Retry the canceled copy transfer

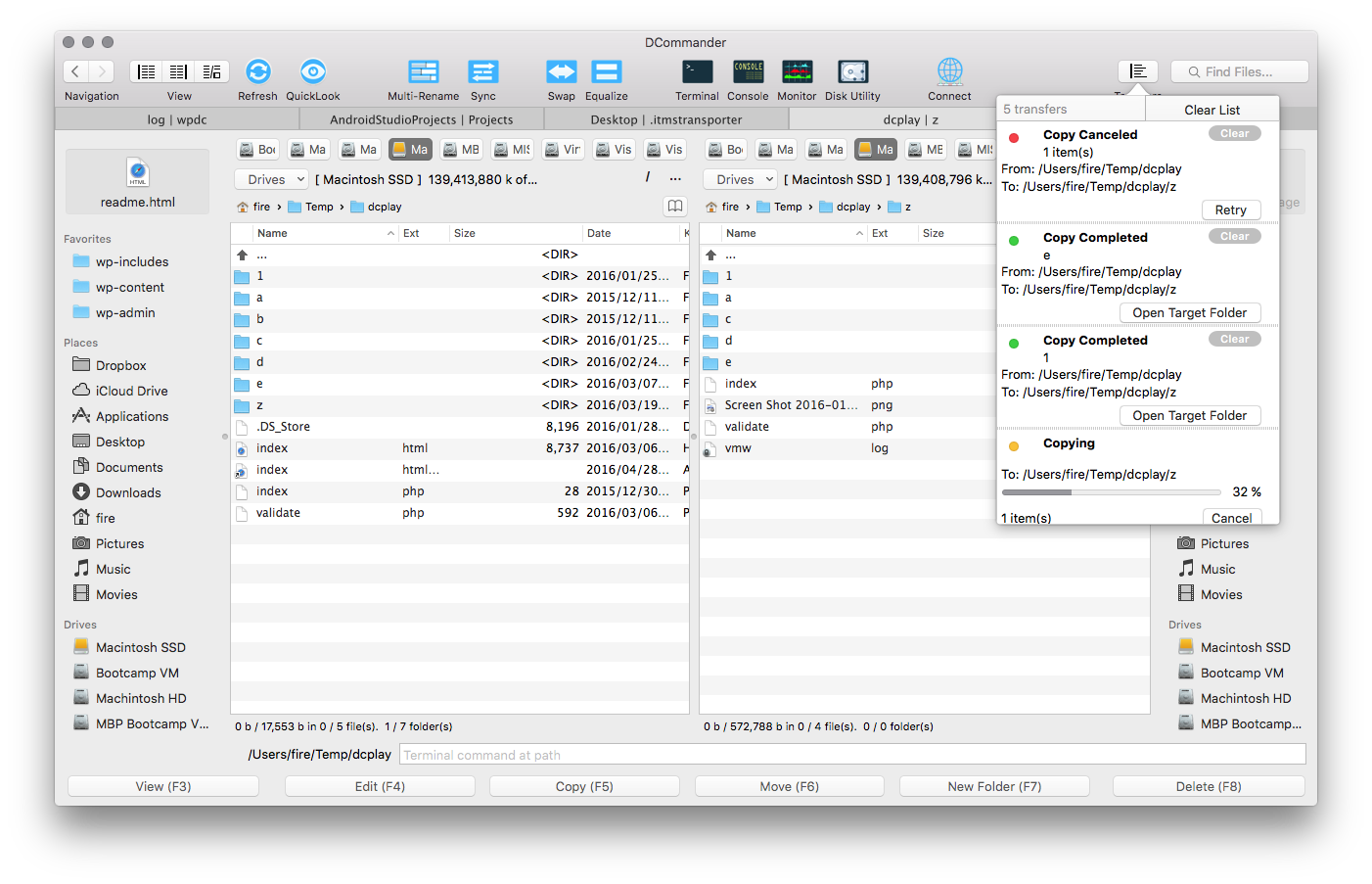[x=1231, y=209]
